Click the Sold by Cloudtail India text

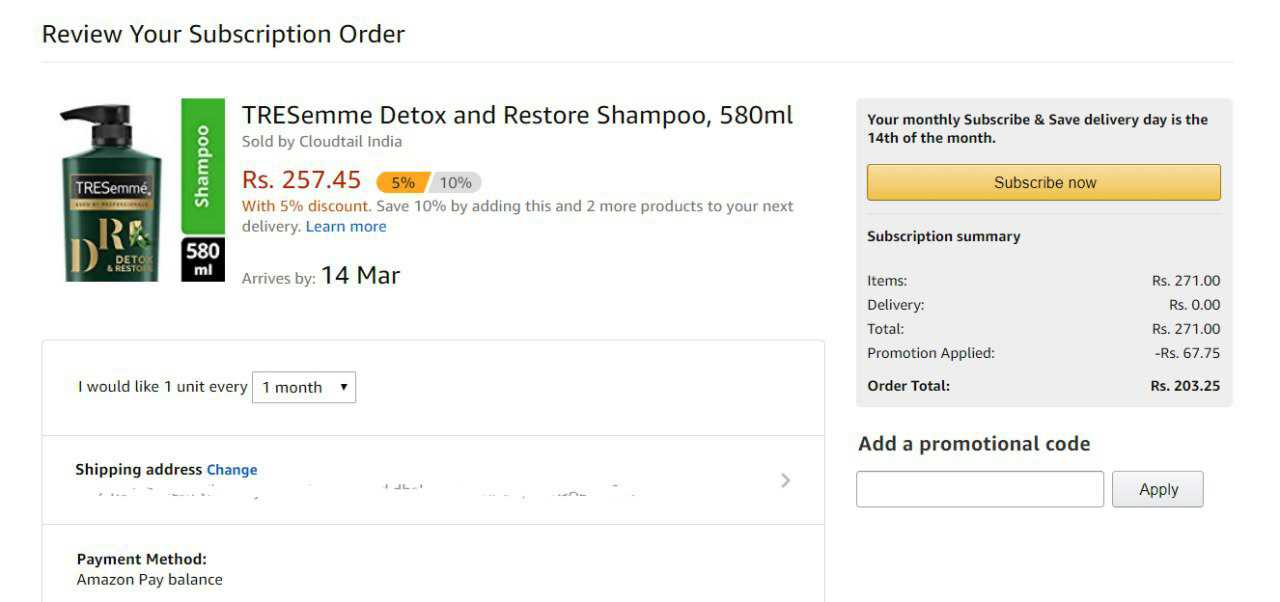[322, 142]
